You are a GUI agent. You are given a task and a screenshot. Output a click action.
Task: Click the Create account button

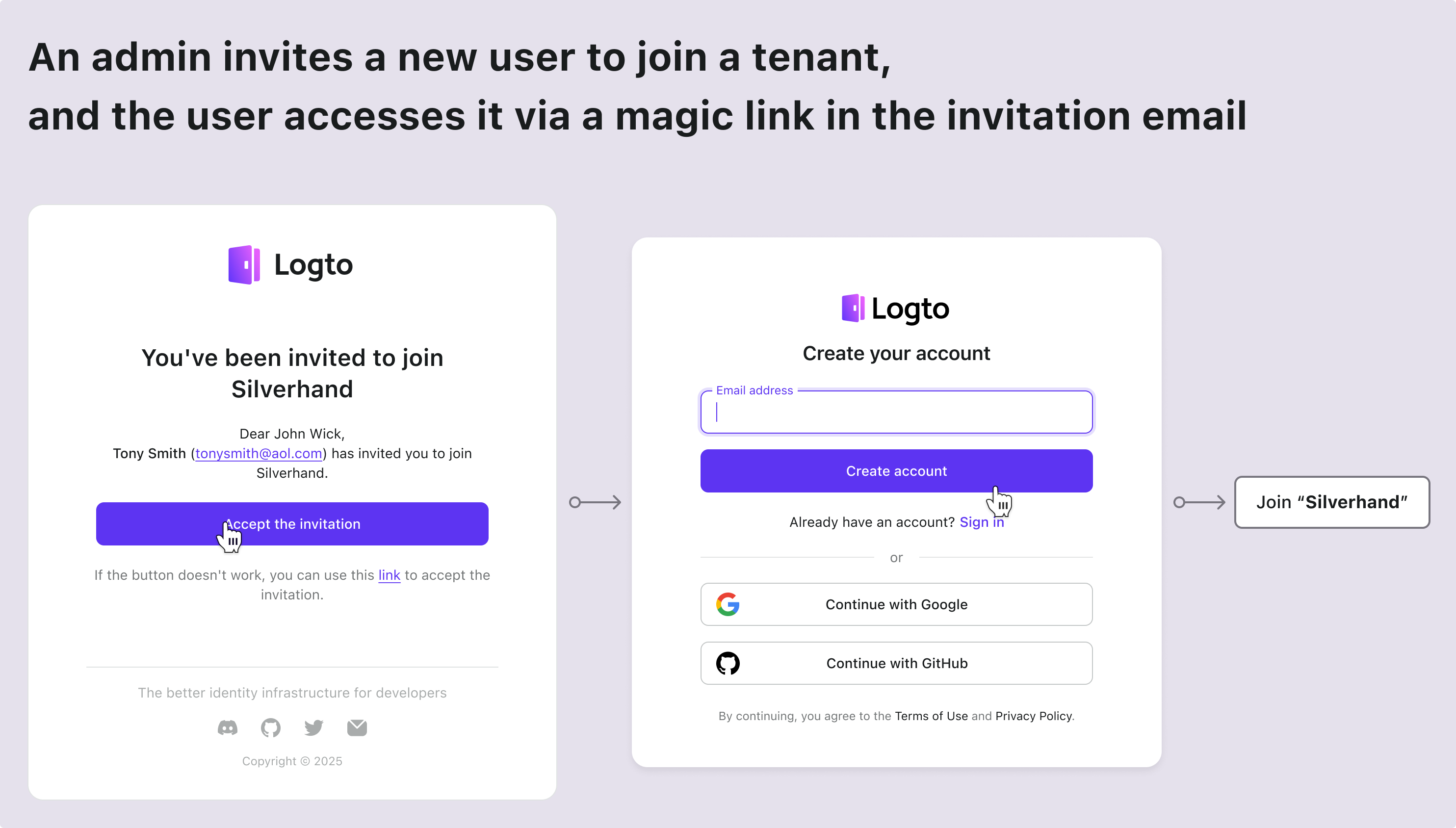(x=896, y=470)
